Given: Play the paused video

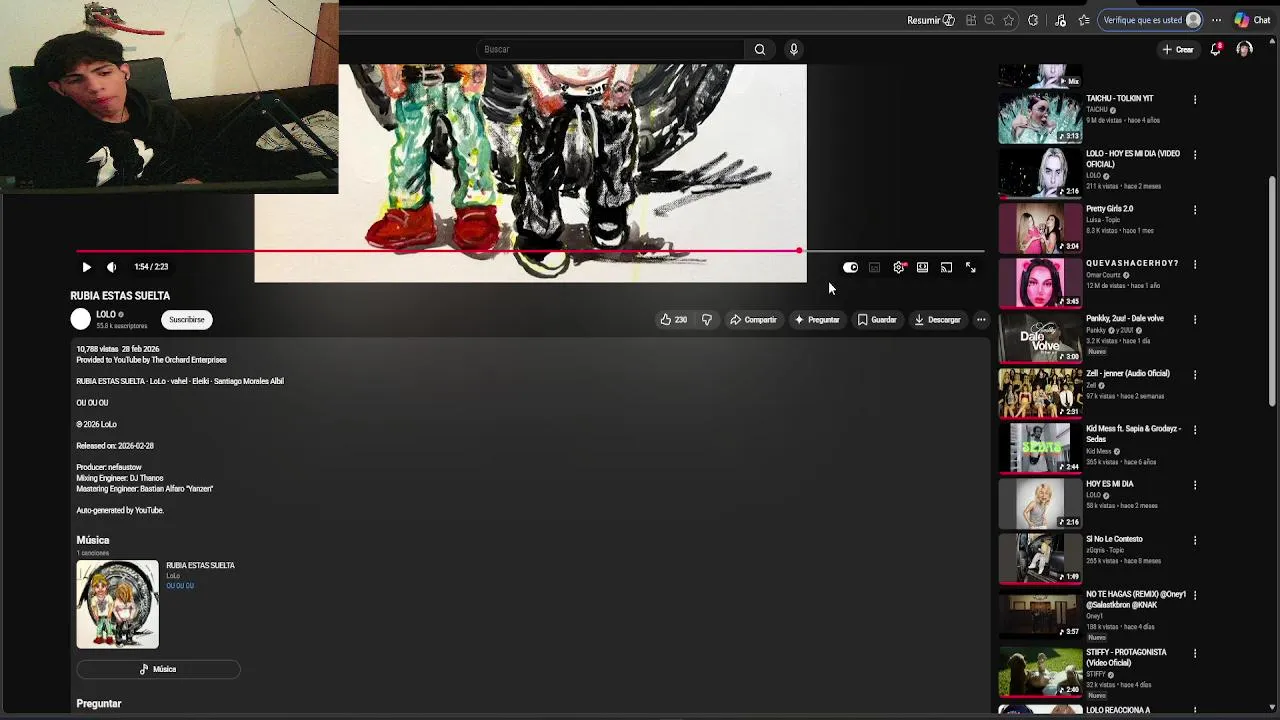Looking at the screenshot, I should pos(86,267).
